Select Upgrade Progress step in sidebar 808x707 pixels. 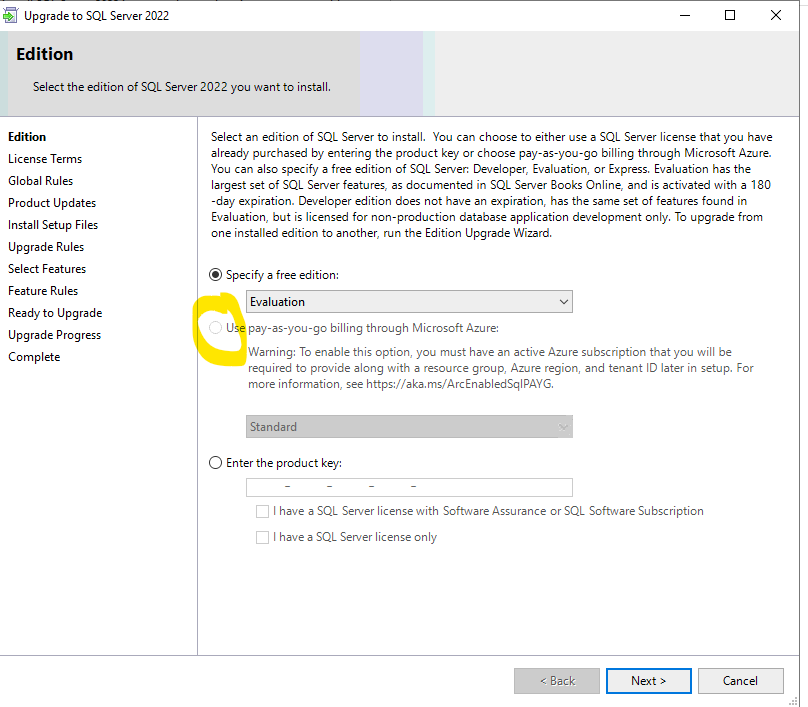(55, 335)
